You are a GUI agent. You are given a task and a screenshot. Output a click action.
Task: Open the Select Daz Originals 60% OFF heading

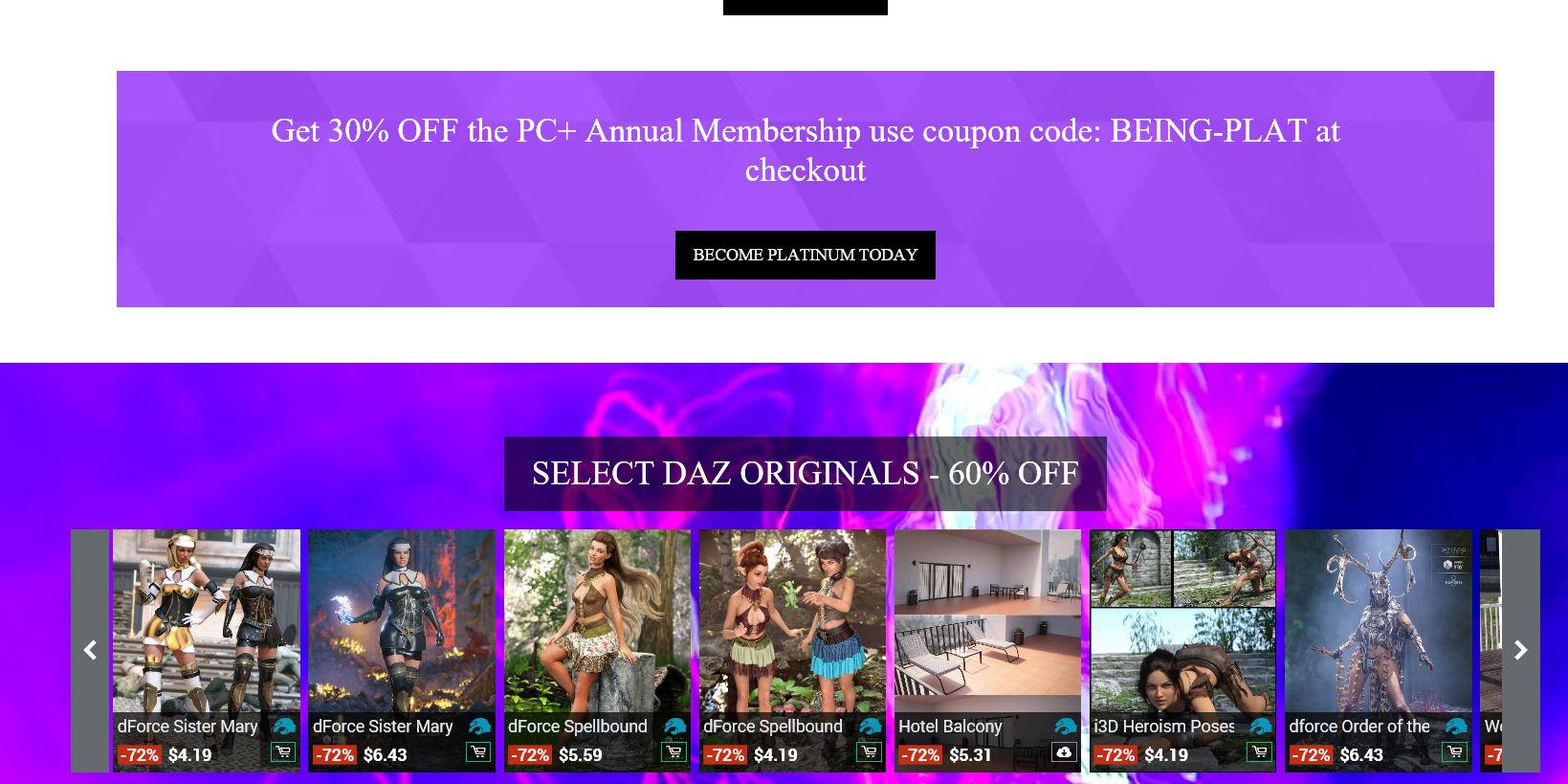(806, 474)
